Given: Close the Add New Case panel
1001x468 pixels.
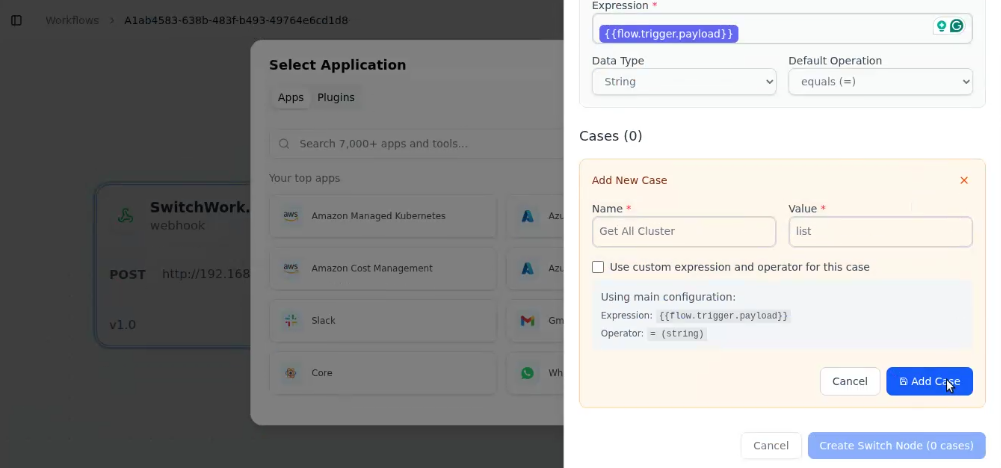Looking at the screenshot, I should pos(964,181).
